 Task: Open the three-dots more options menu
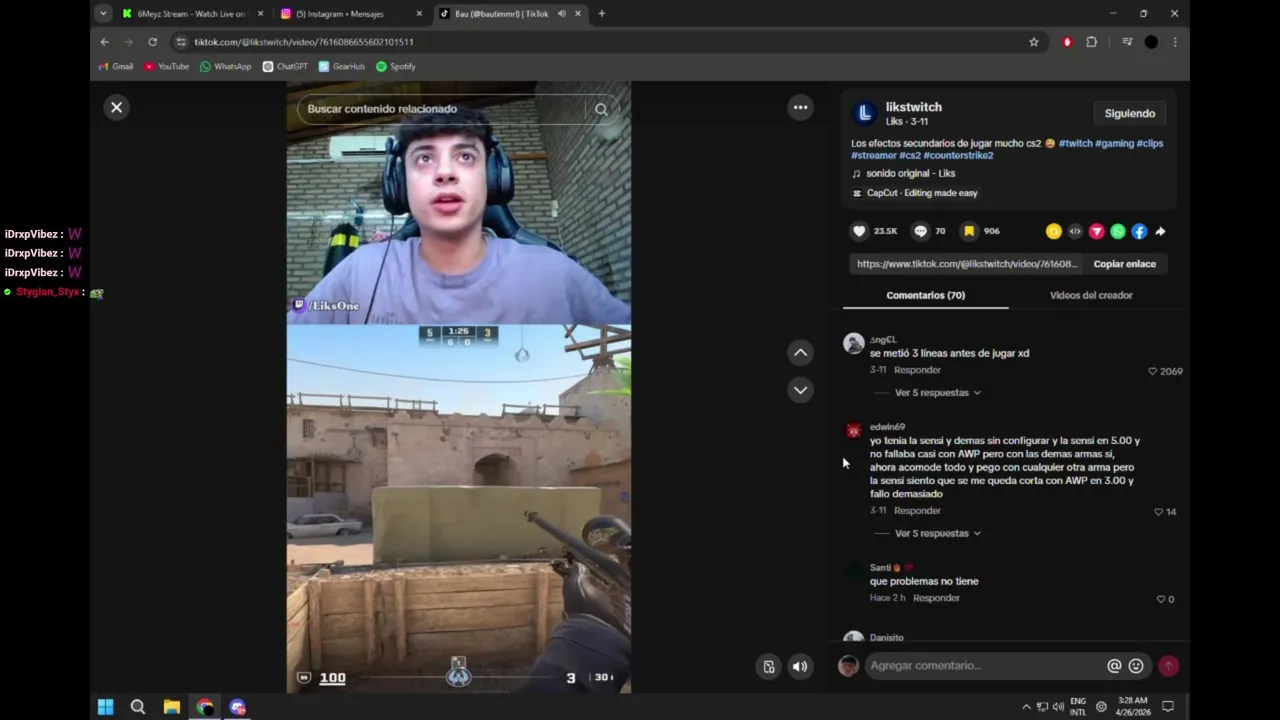[800, 107]
